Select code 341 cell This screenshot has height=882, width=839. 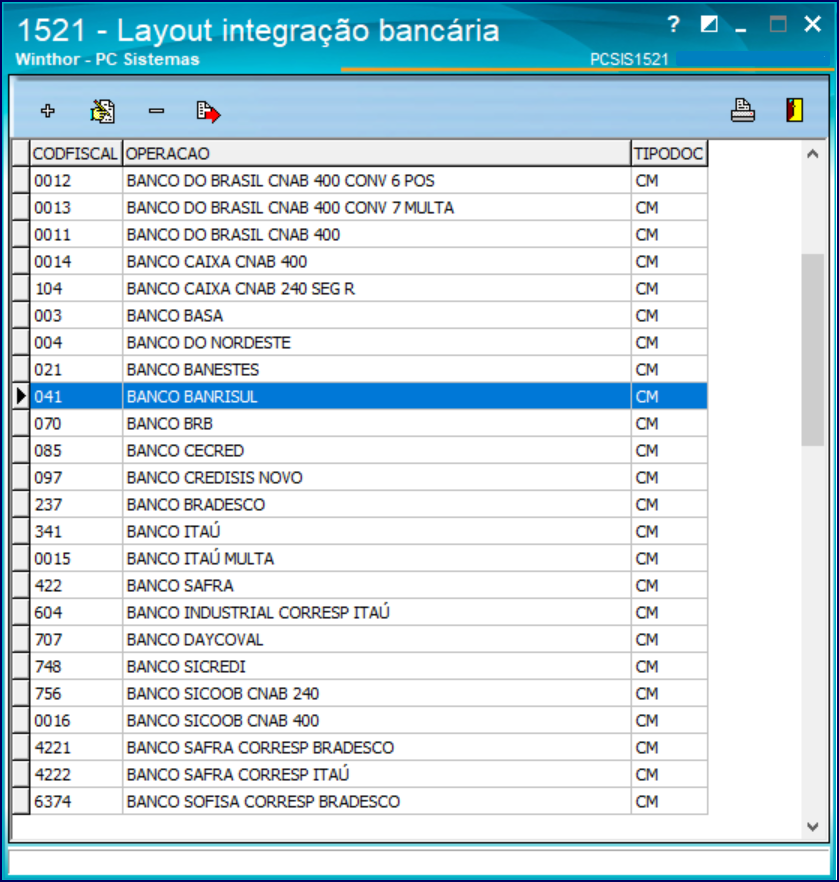tap(76, 532)
